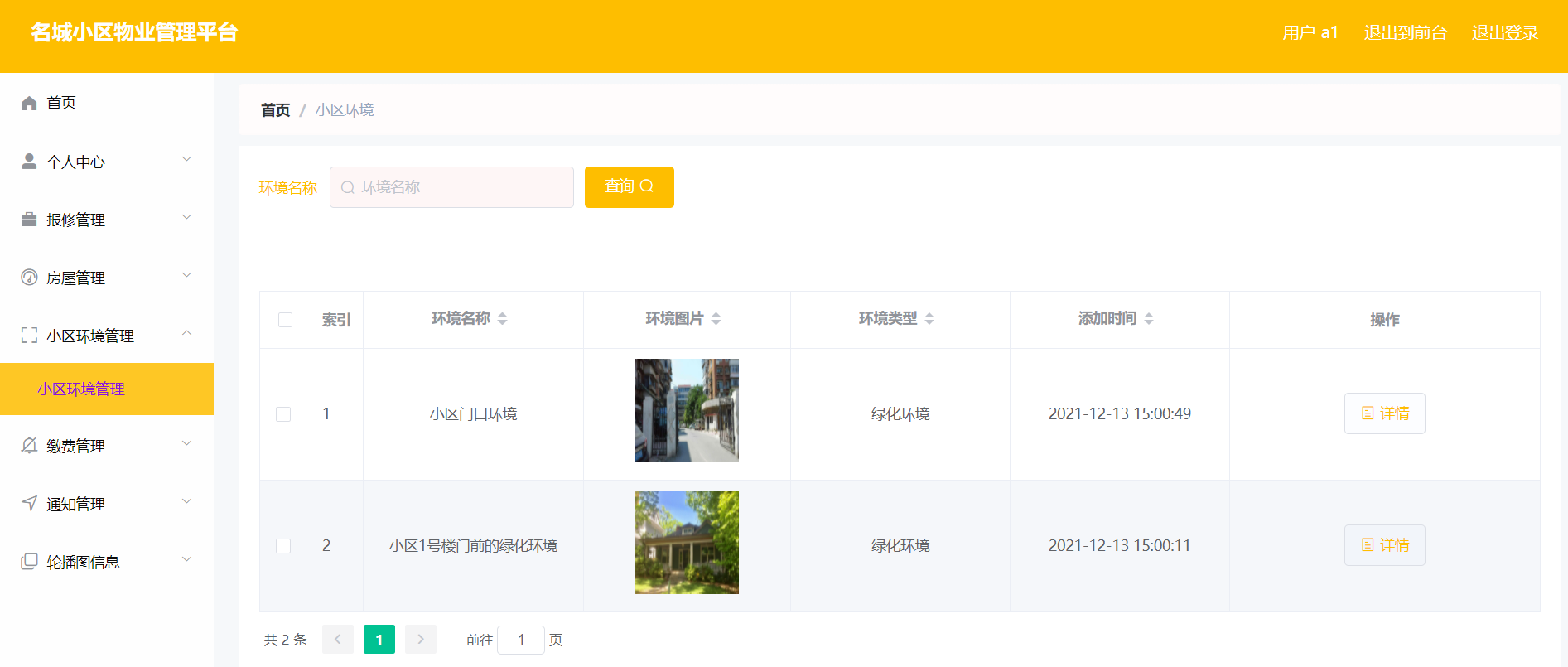Click the home icon beside 首页 in sidebar
1568x667 pixels.
(x=29, y=103)
